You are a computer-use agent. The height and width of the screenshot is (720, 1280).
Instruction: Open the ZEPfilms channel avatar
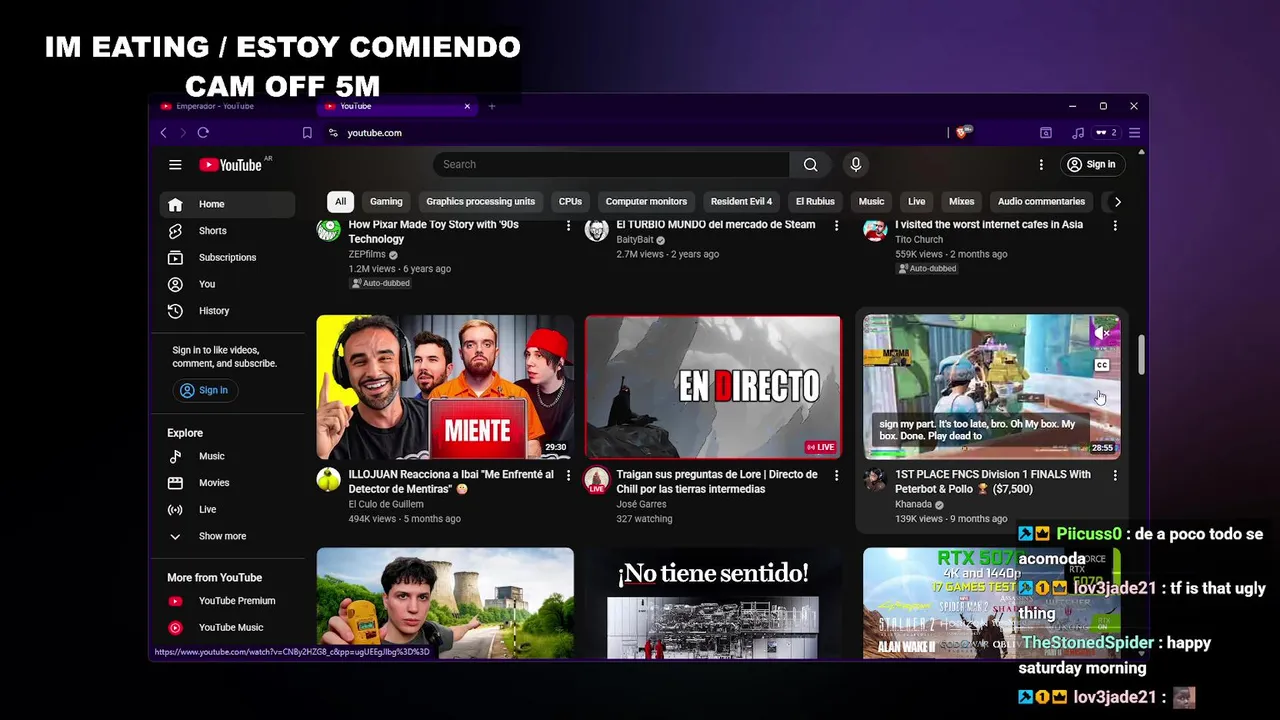point(329,230)
